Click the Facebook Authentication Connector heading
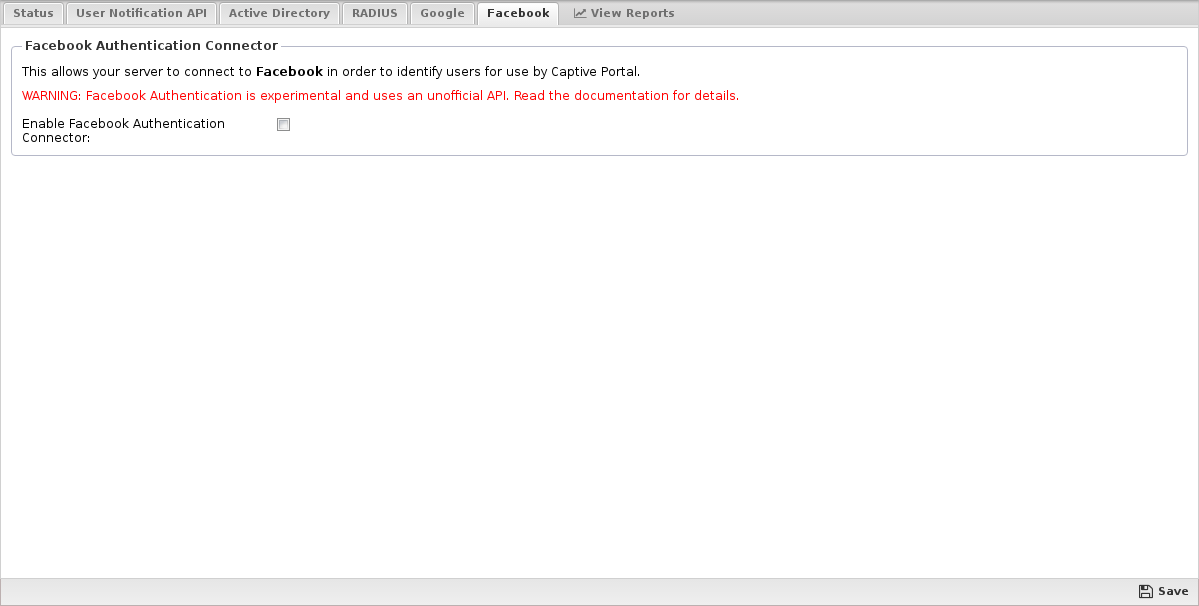The width and height of the screenshot is (1199, 606). tap(151, 46)
